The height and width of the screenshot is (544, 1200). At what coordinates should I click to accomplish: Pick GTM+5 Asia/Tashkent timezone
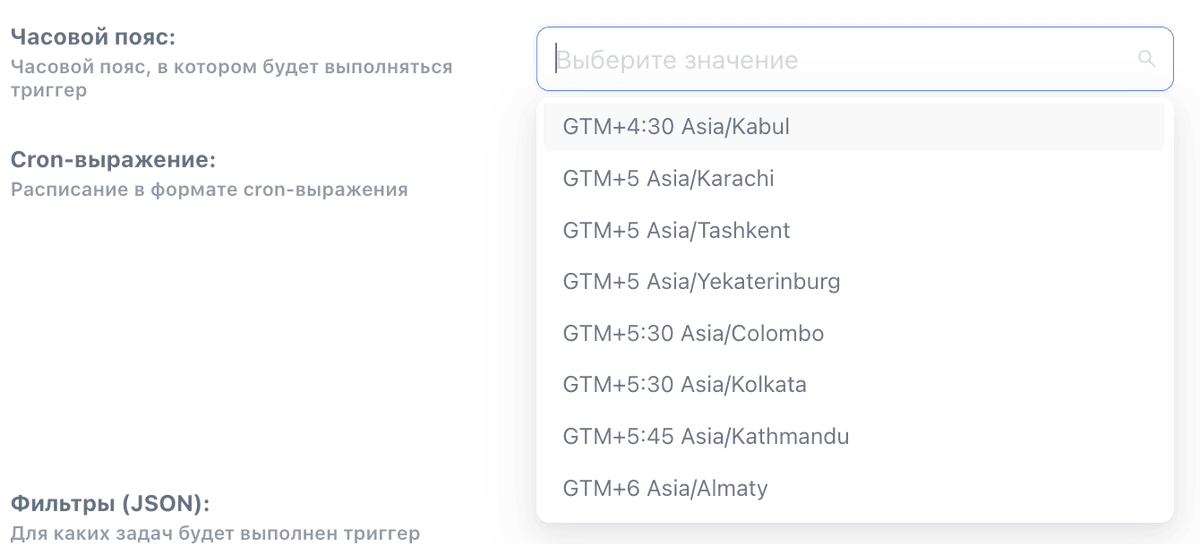(x=854, y=231)
